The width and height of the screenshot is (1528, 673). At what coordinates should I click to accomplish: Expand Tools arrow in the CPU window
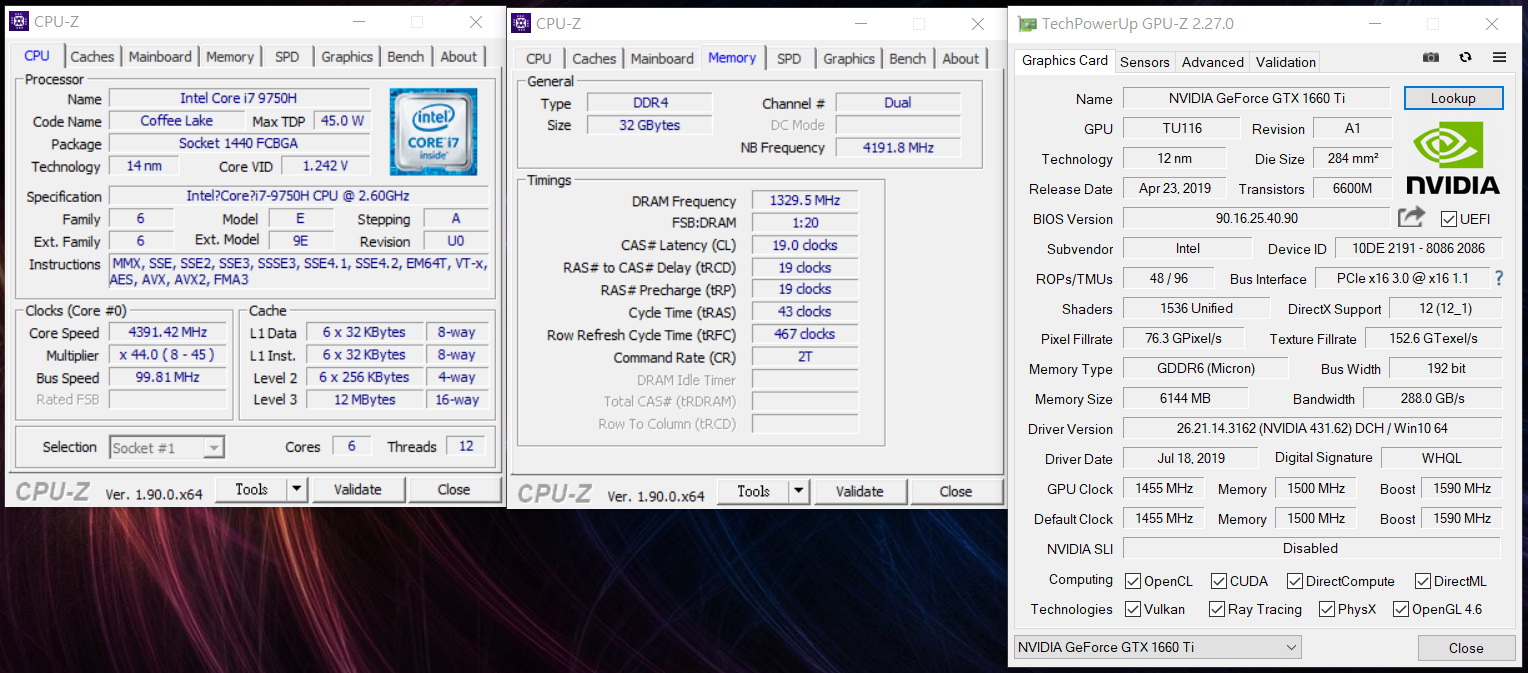pos(296,489)
